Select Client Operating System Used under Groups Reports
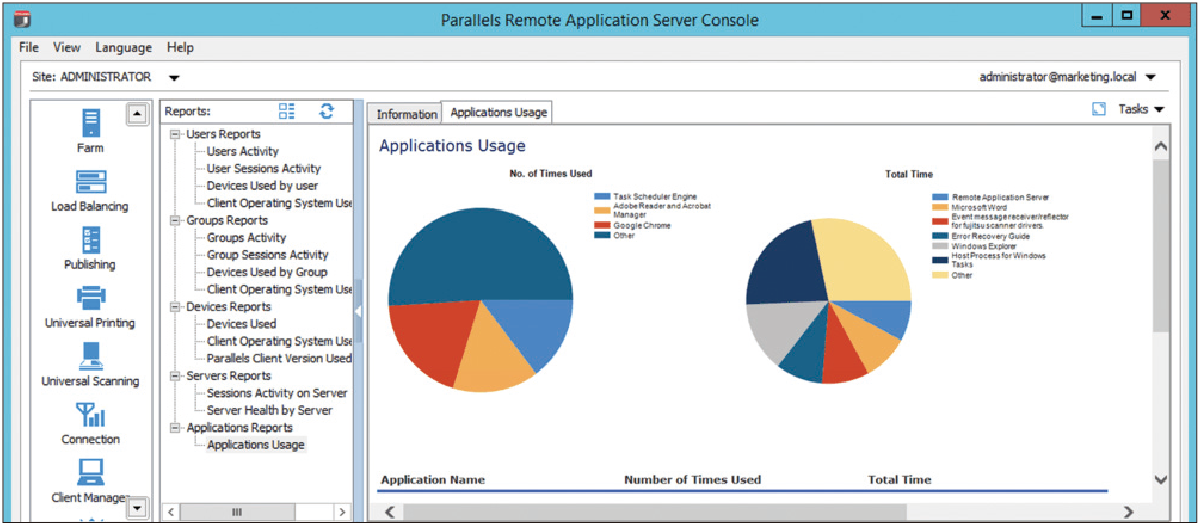 pyautogui.click(x=279, y=289)
